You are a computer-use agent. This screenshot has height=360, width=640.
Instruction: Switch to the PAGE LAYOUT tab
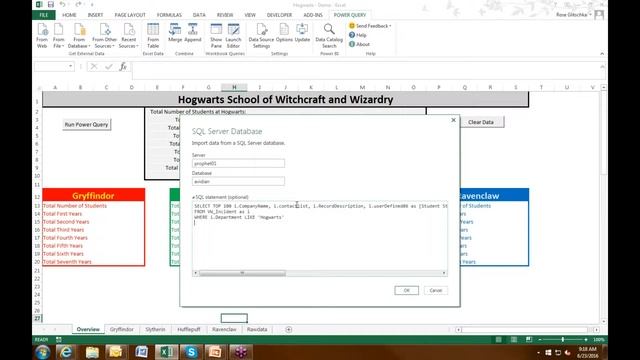pyautogui.click(x=130, y=15)
